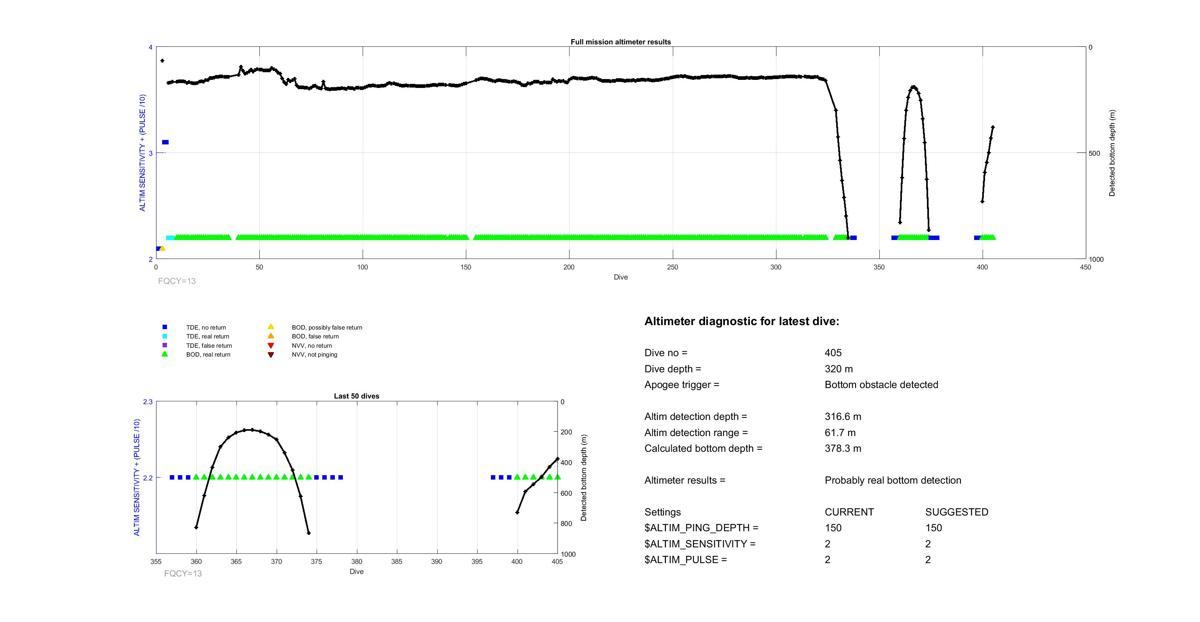Click the blue square marker at dive 4 on top chart
The height and width of the screenshot is (622, 1200).
(x=165, y=142)
